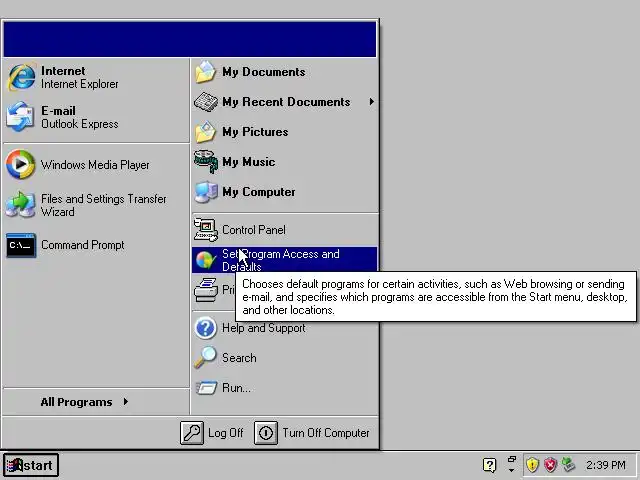This screenshot has height=480, width=640.
Task: Click the Internet Explorer subtitle text
Action: [x=80, y=84]
